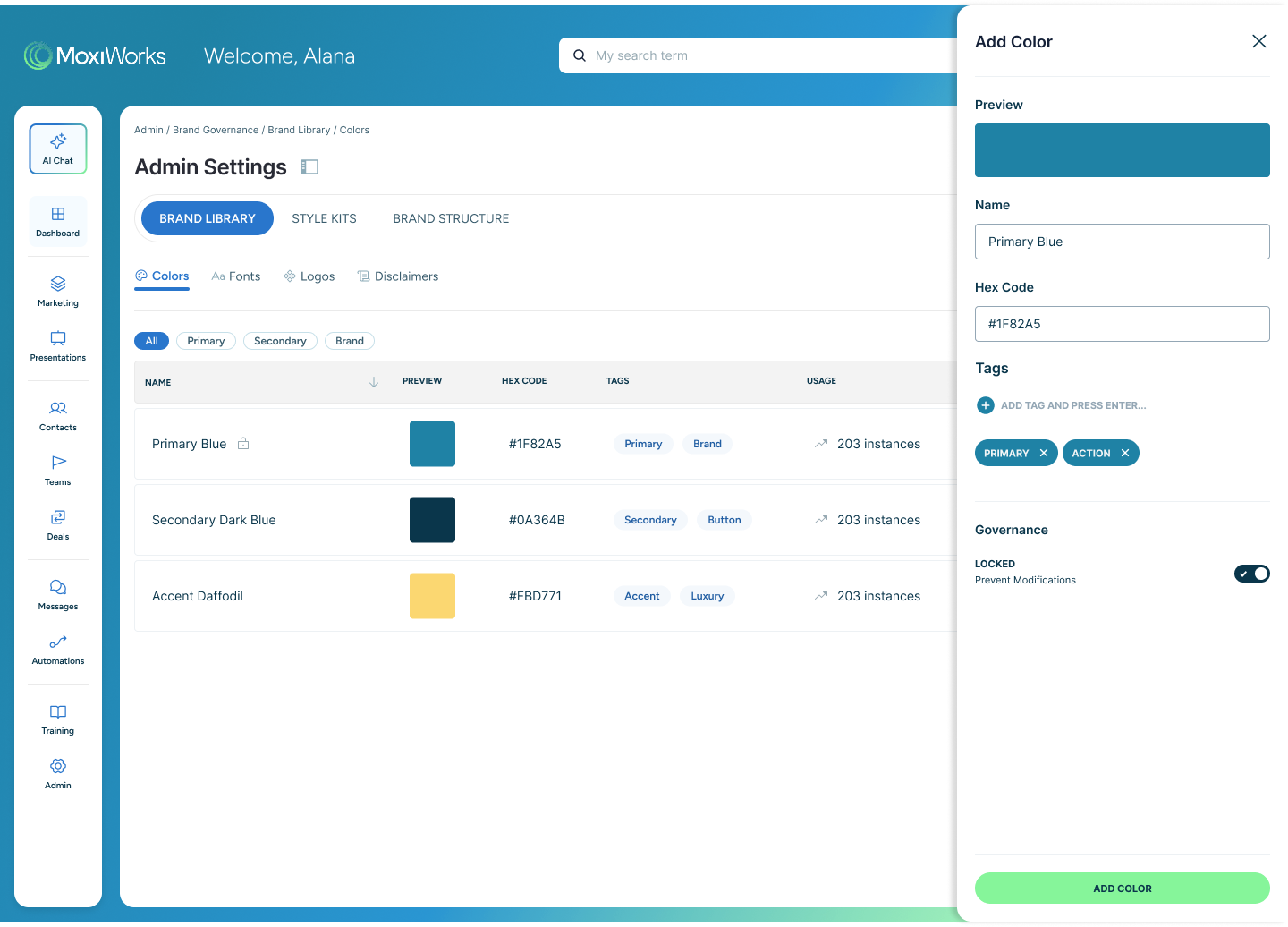The width and height of the screenshot is (1288, 927).
Task: Click the Secondary Dark Blue row name
Action: tap(214, 520)
